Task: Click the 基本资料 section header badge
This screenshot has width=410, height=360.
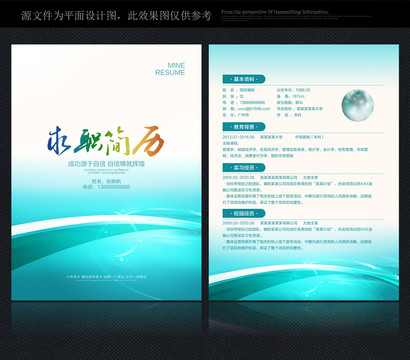Action: tap(244, 79)
